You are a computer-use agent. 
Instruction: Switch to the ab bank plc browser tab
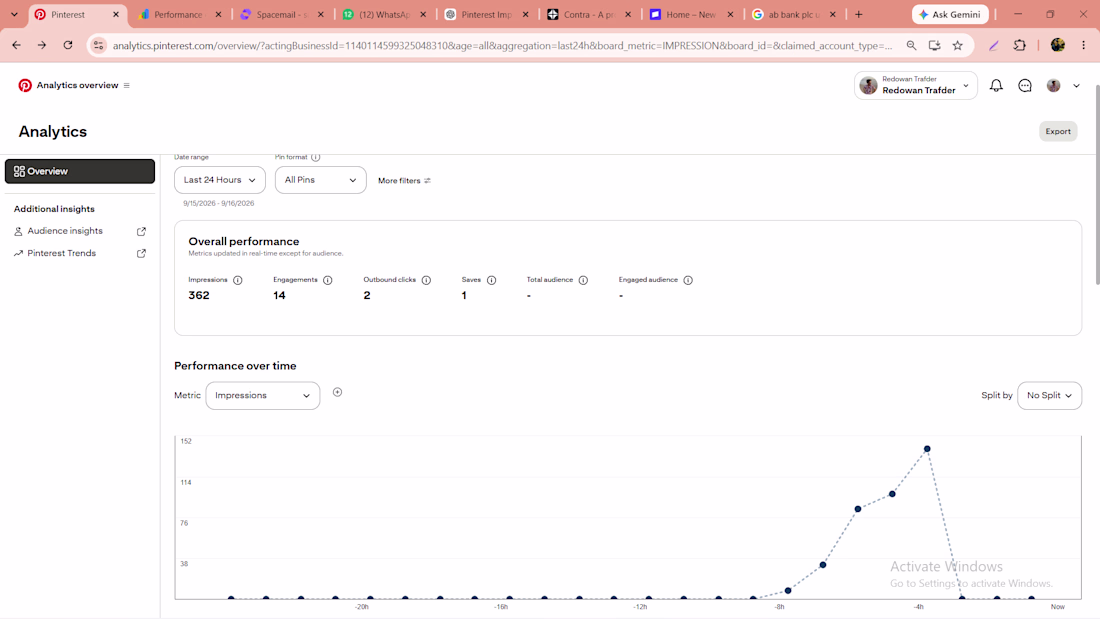click(x=793, y=14)
